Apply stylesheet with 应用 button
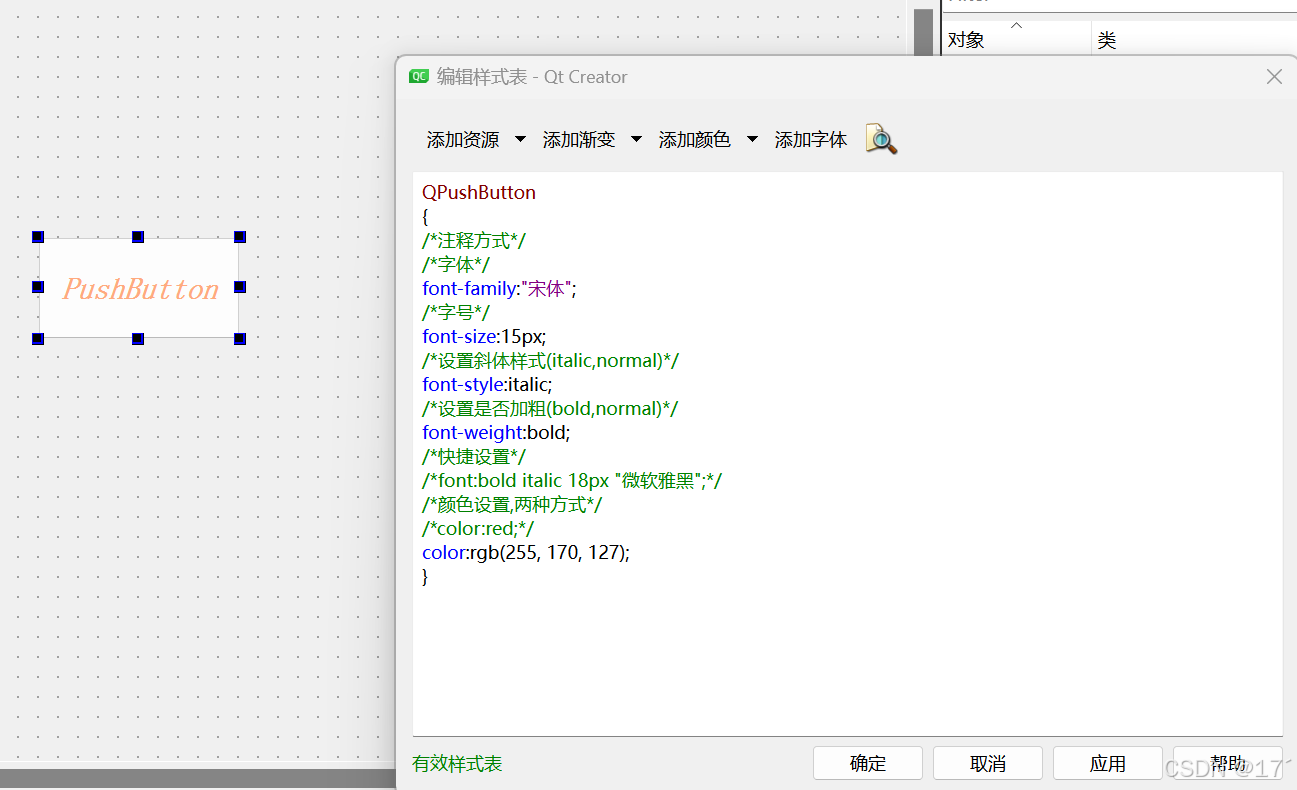The height and width of the screenshot is (790, 1297). click(1108, 764)
